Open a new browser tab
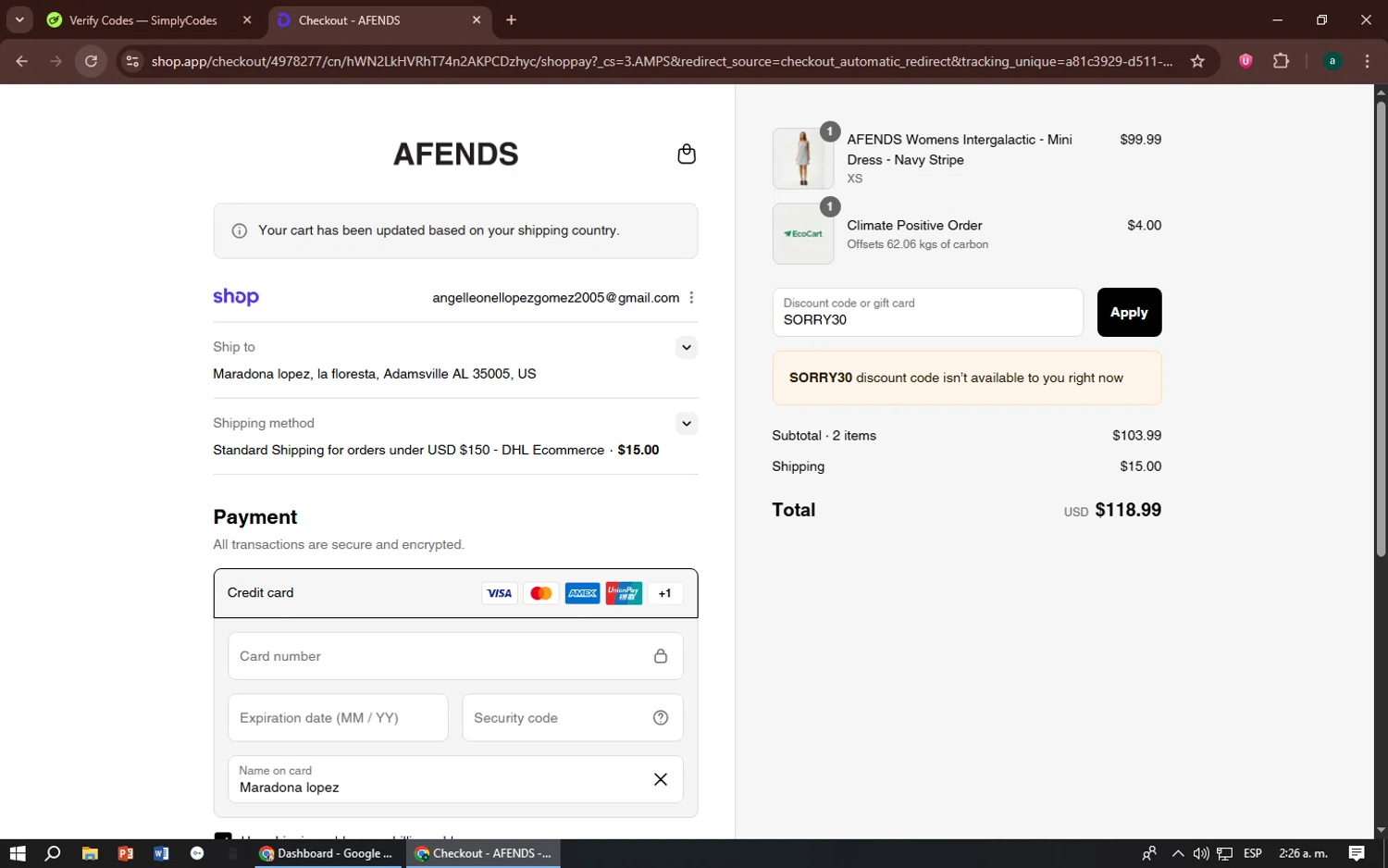Viewport: 1388px width, 868px height. point(511,19)
